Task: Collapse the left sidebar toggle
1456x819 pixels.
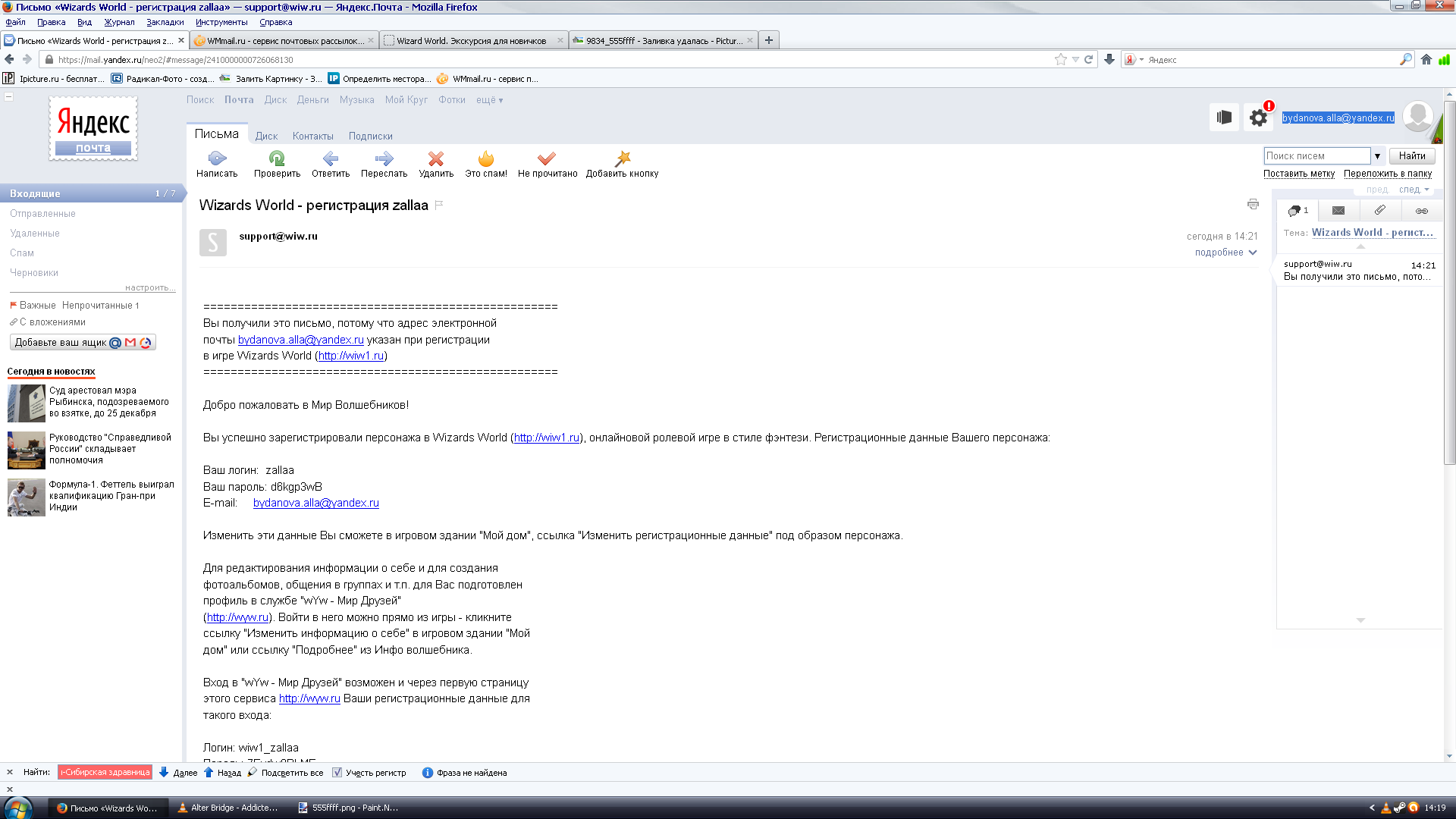Action: (x=9, y=96)
